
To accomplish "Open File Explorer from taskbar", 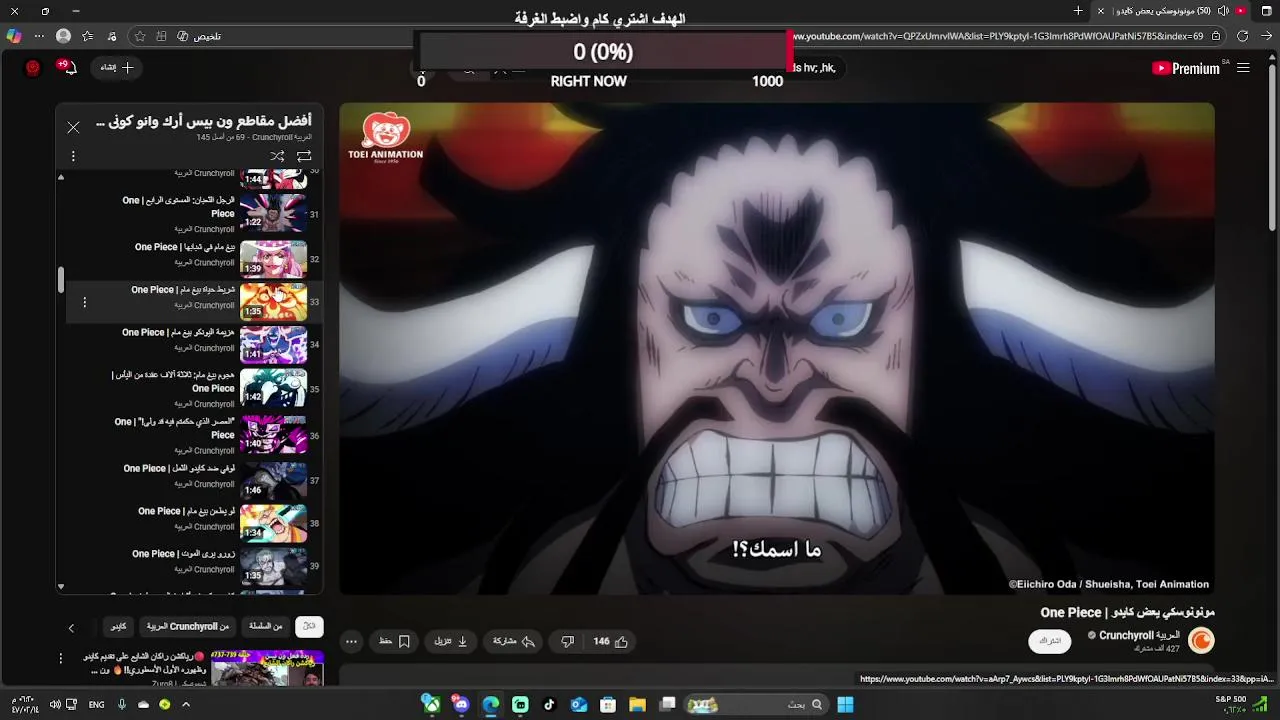I will click(x=637, y=704).
